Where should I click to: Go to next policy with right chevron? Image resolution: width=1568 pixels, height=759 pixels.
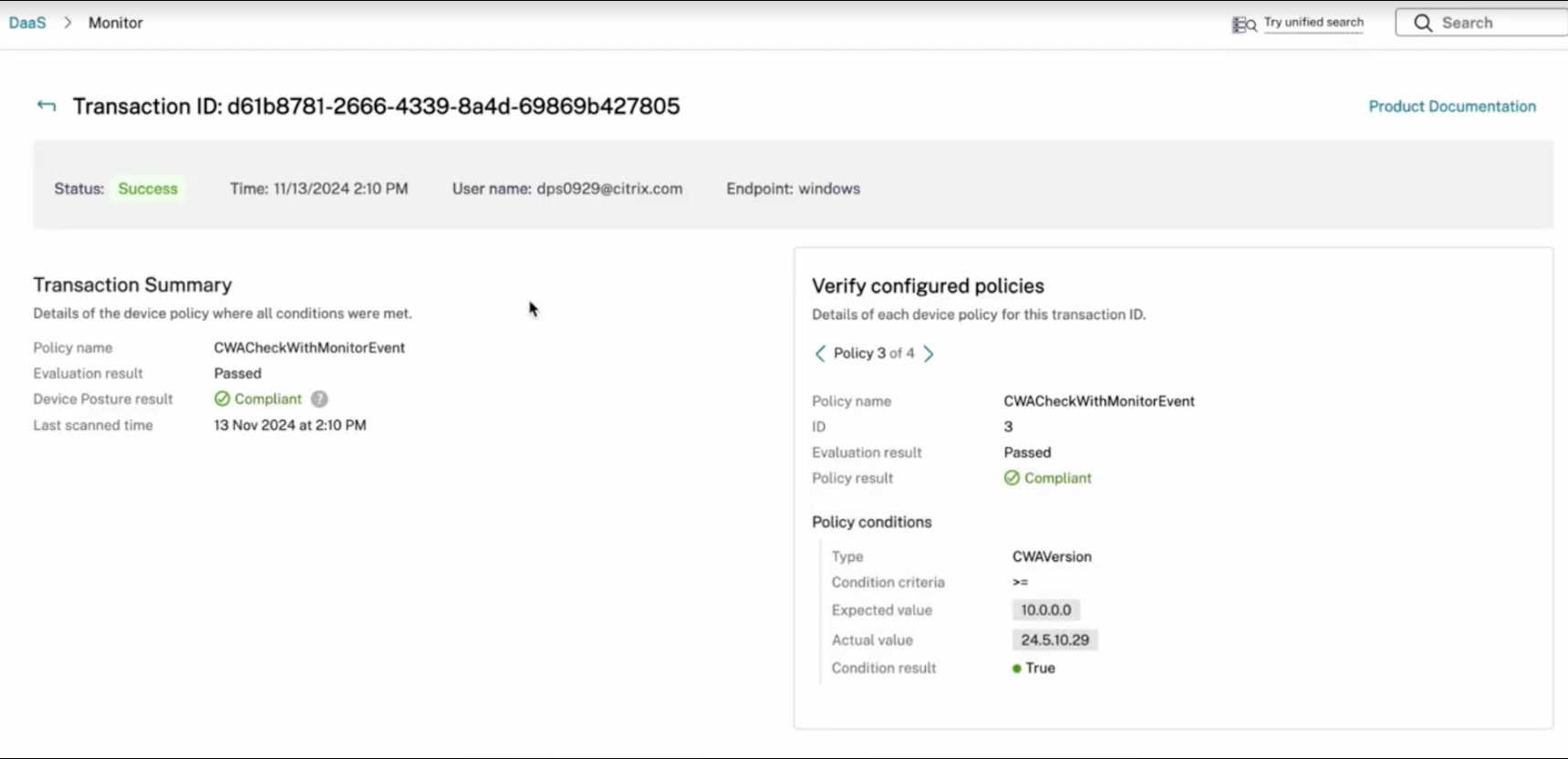(x=929, y=354)
